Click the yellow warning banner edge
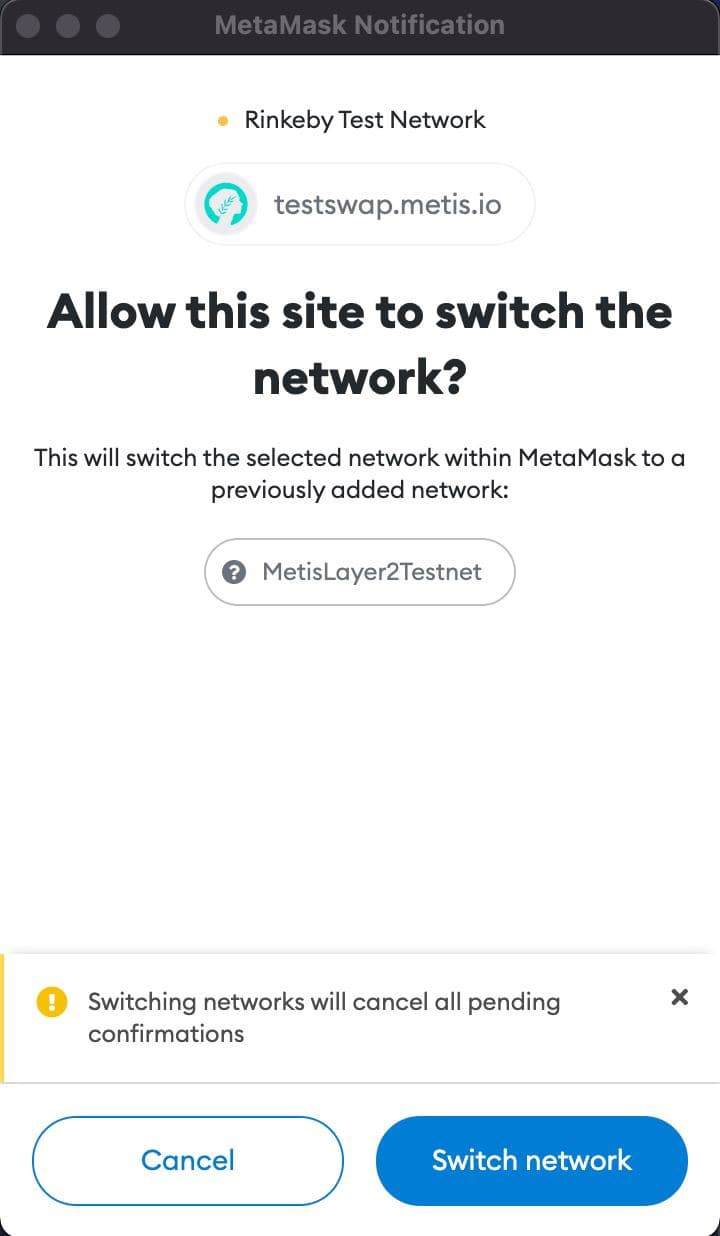Screen dimensions: 720x1236 pos(3,1018)
